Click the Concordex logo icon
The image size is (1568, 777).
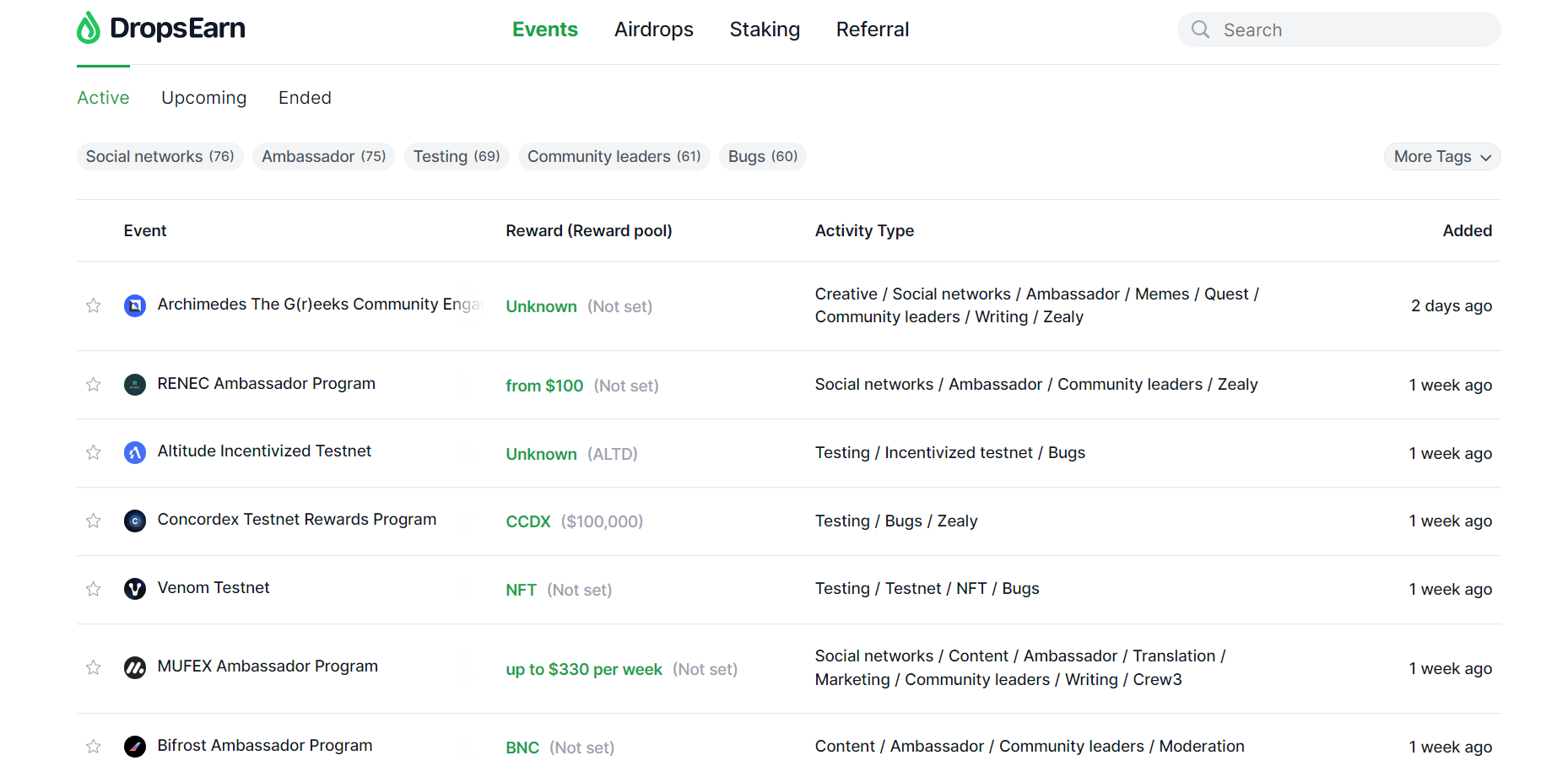pyautogui.click(x=135, y=521)
